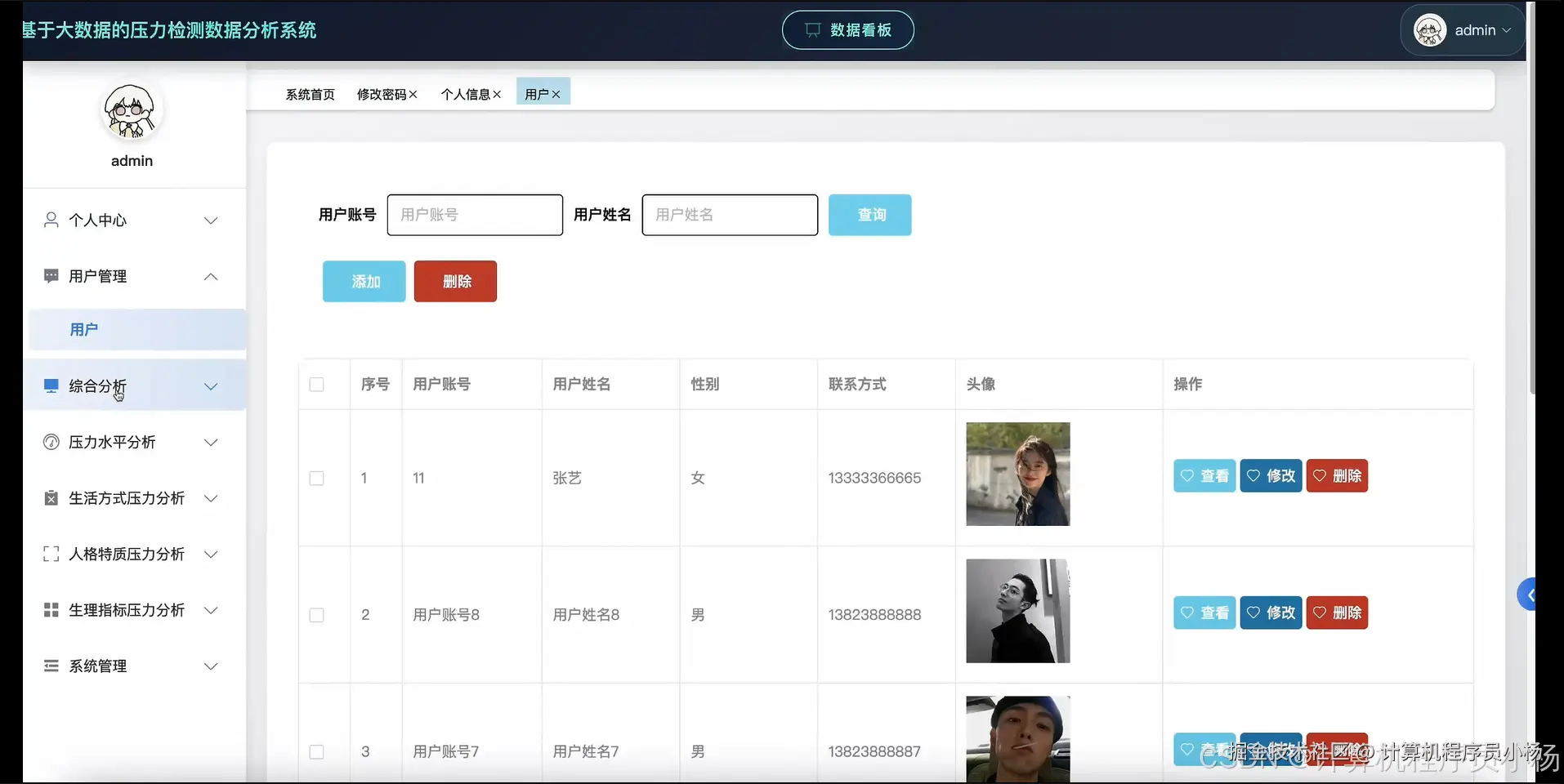Close the 修改密码 tab
Screen dimensions: 1564x784
[x=413, y=95]
